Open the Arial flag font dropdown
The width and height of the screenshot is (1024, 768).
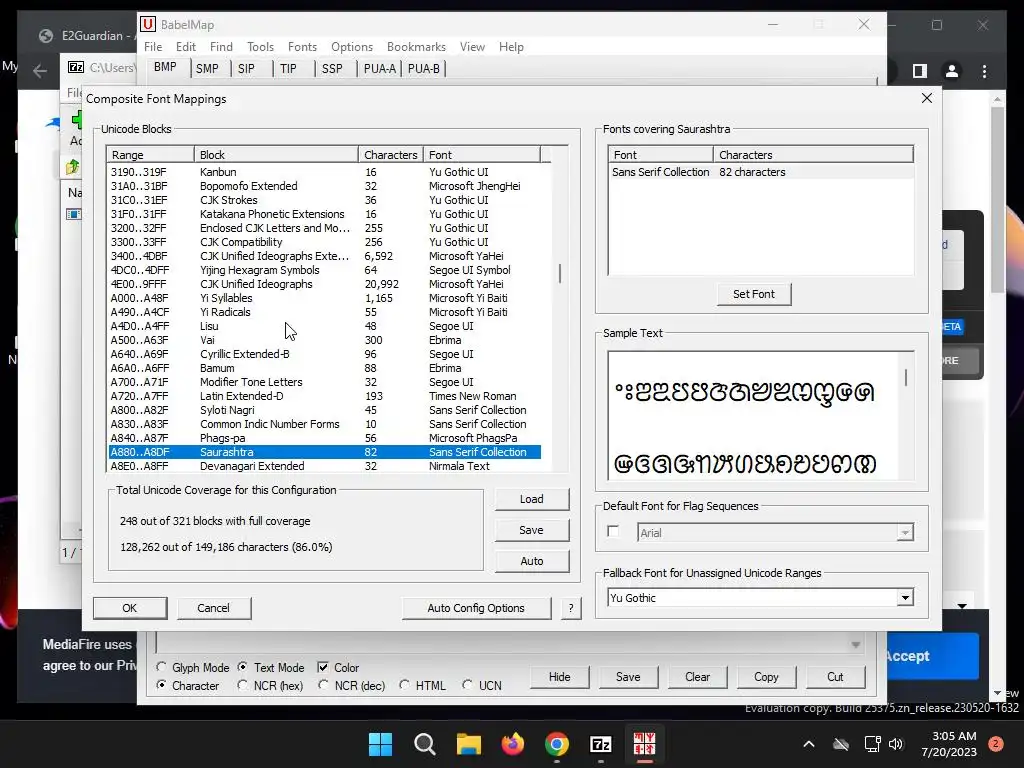pyautogui.click(x=904, y=533)
